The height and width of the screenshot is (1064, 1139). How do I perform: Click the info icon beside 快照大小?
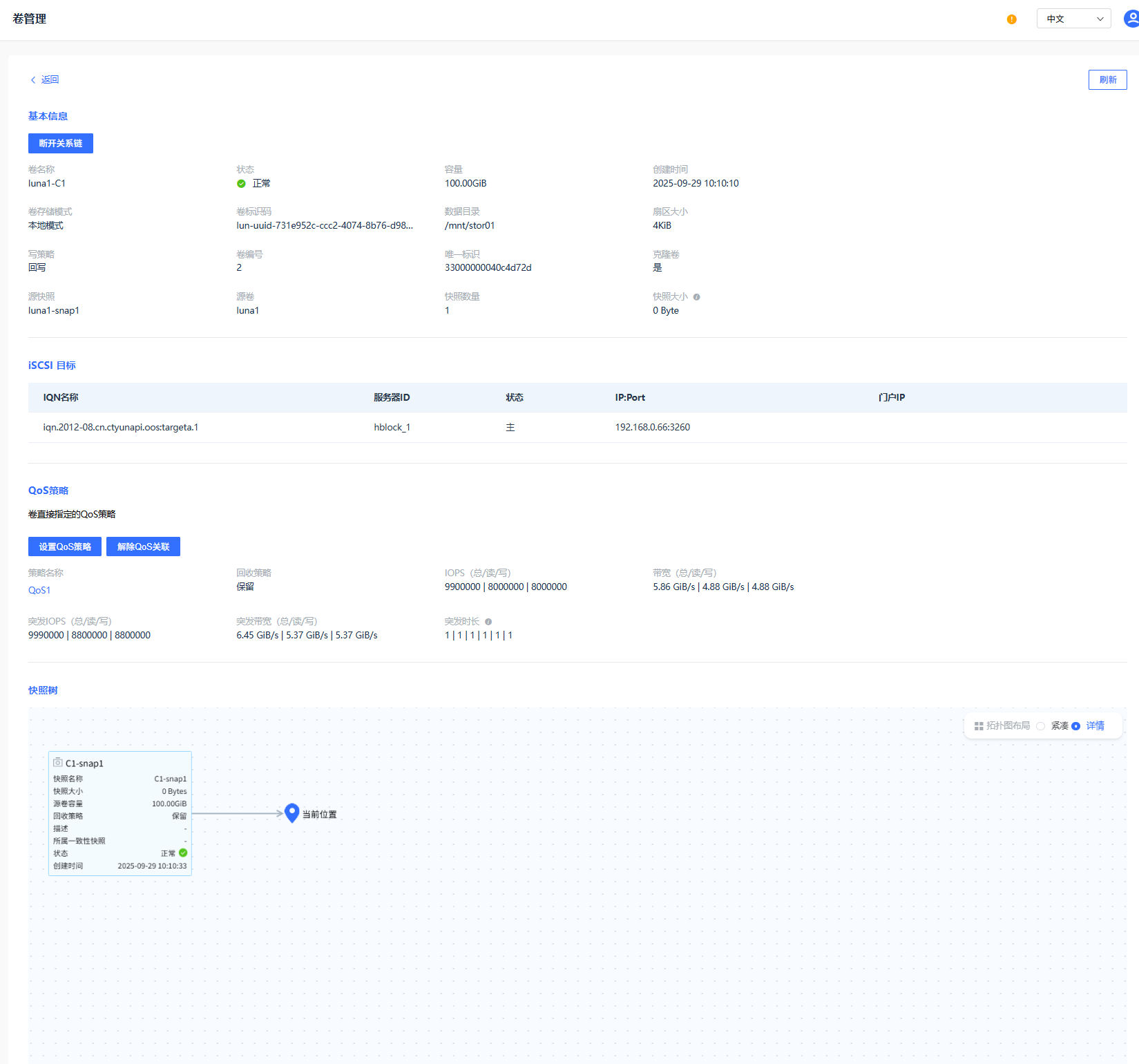click(696, 297)
